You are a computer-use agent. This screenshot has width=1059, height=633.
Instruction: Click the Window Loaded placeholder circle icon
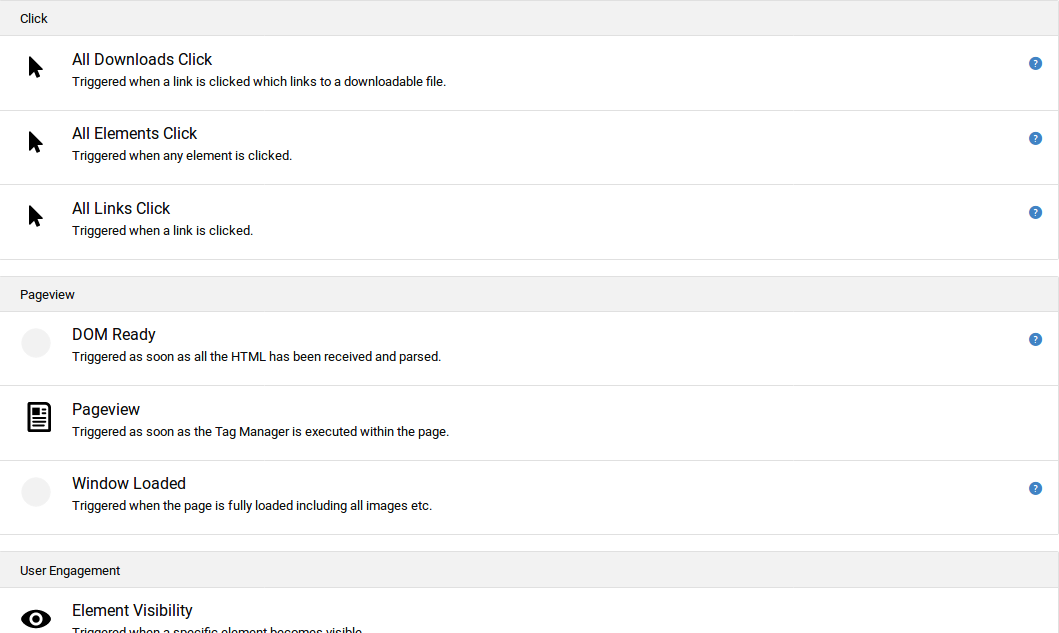tap(36, 492)
